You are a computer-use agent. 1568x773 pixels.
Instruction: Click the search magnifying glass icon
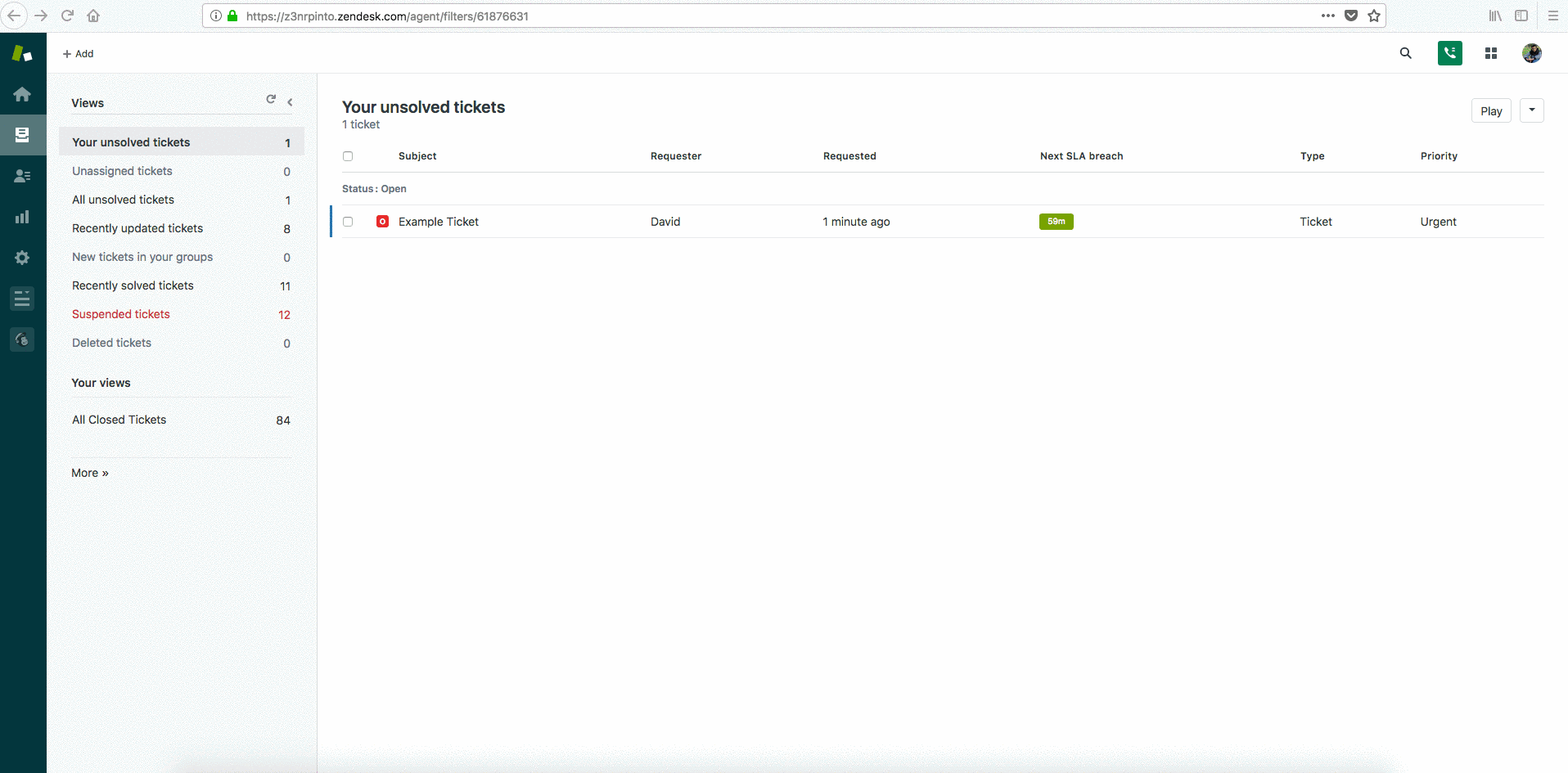coord(1405,53)
